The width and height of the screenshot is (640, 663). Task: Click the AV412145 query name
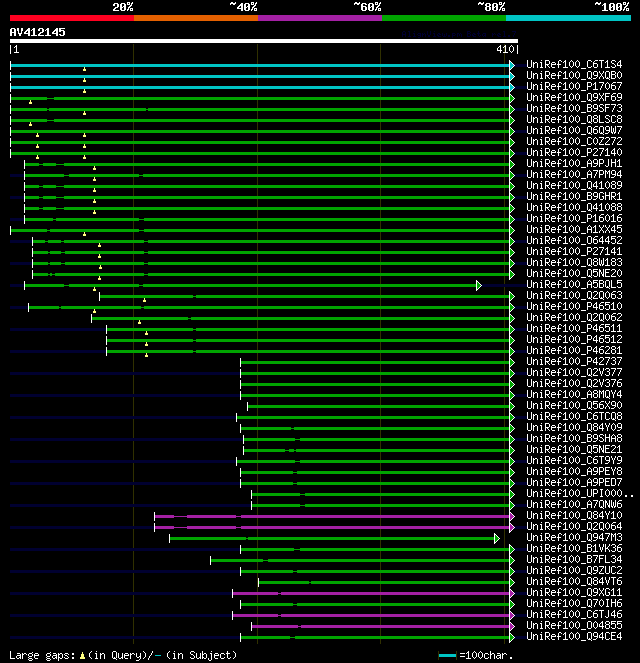(x=37, y=32)
